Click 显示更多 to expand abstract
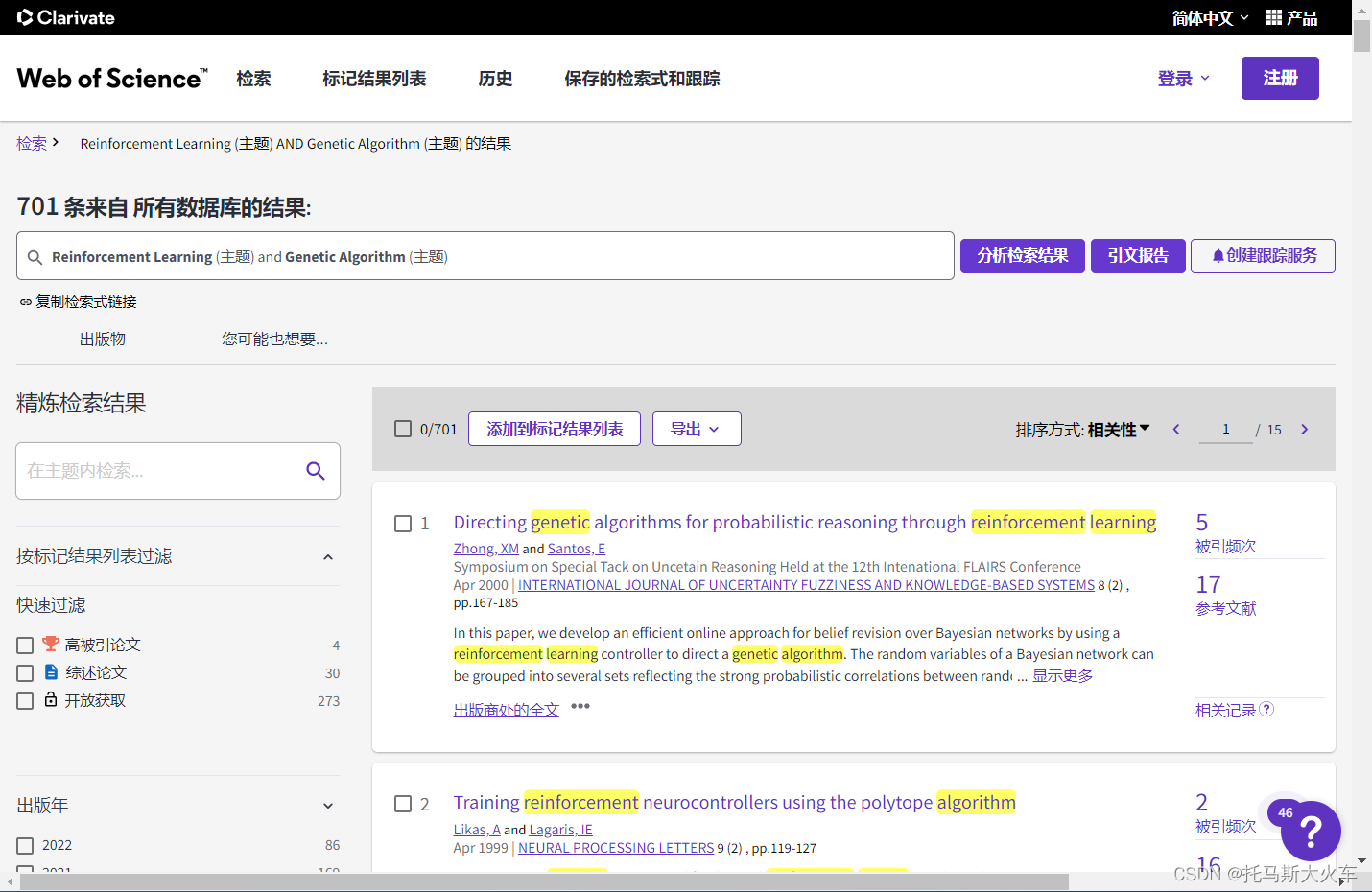 click(1062, 675)
